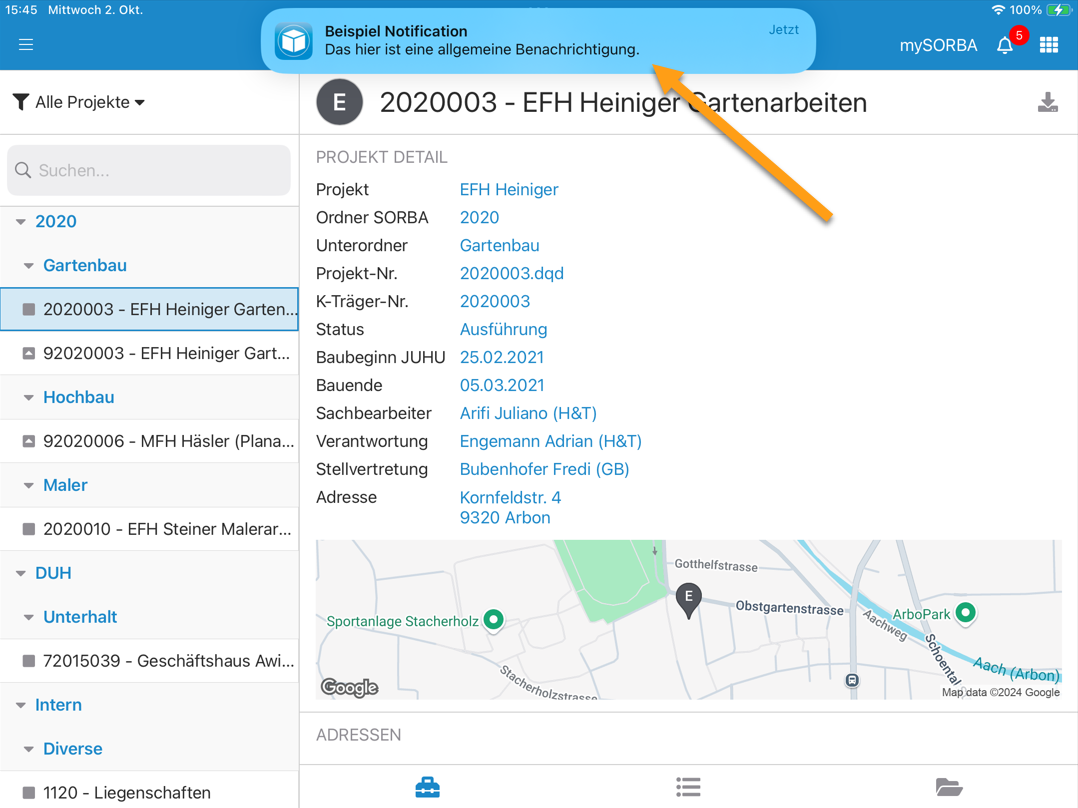Open the apps grid menu
Viewport: 1078px width, 808px height.
[x=1048, y=45]
